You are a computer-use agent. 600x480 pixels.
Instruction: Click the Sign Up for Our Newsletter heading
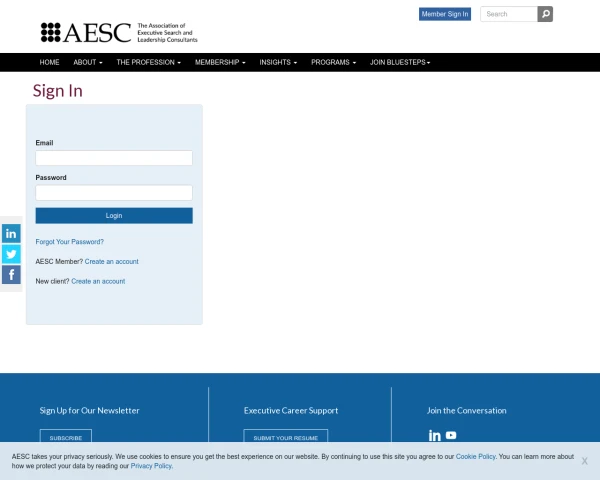(90, 410)
